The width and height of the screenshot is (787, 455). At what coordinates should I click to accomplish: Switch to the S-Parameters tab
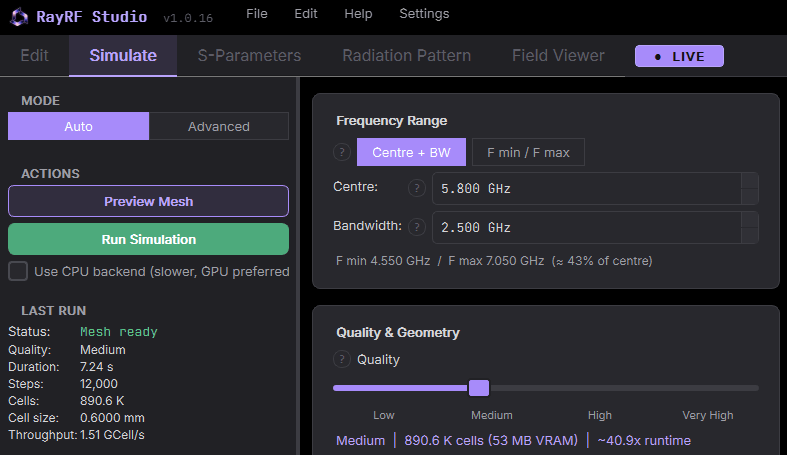point(249,55)
